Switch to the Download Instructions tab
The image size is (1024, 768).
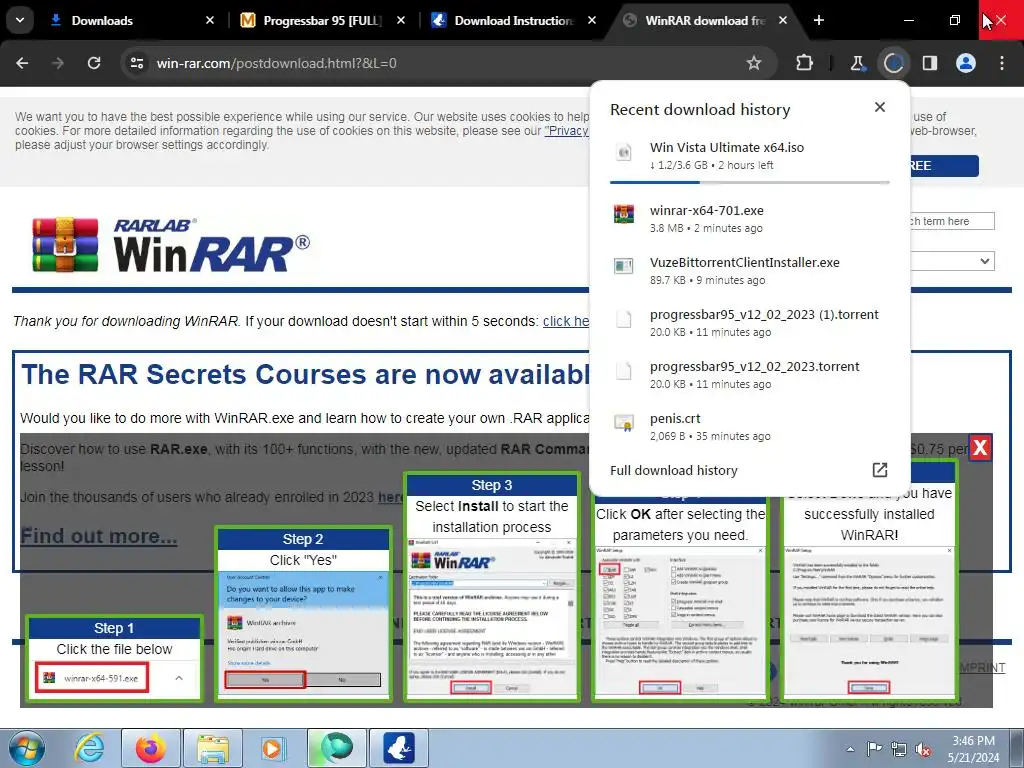pos(513,20)
